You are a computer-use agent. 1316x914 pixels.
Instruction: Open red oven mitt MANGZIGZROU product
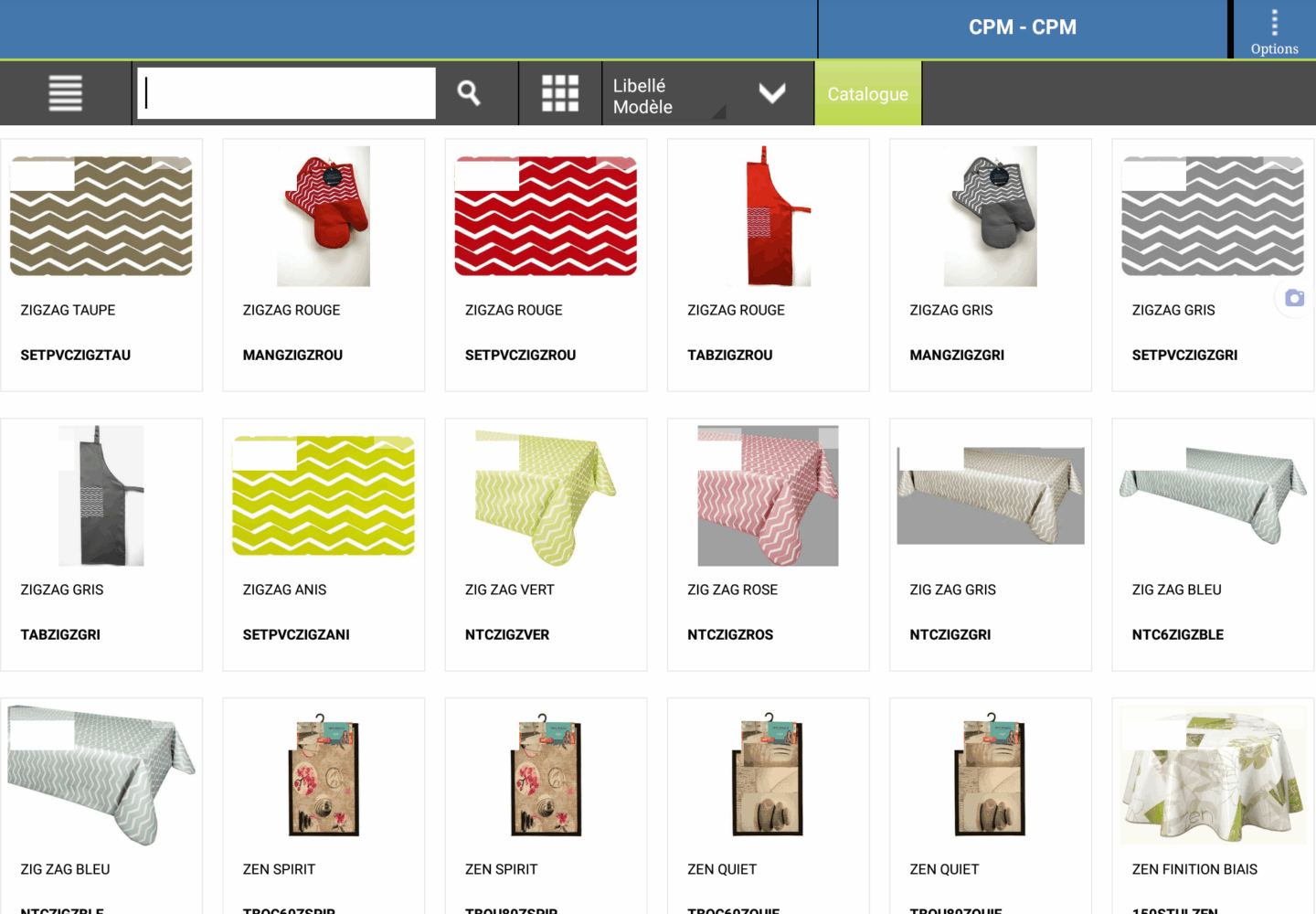[324, 265]
